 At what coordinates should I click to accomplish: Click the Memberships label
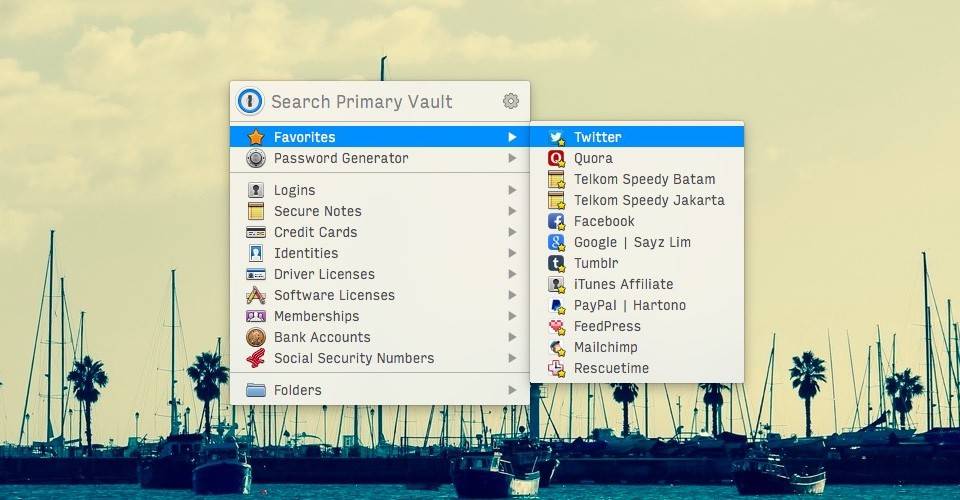(317, 316)
